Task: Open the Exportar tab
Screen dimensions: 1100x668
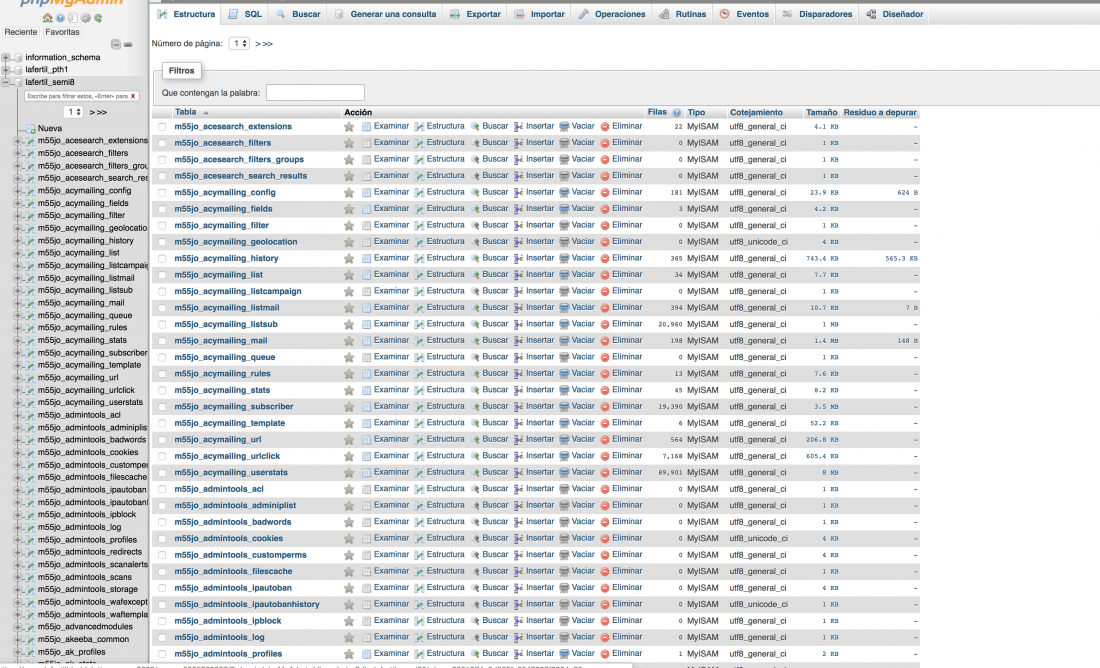Action: tap(476, 14)
